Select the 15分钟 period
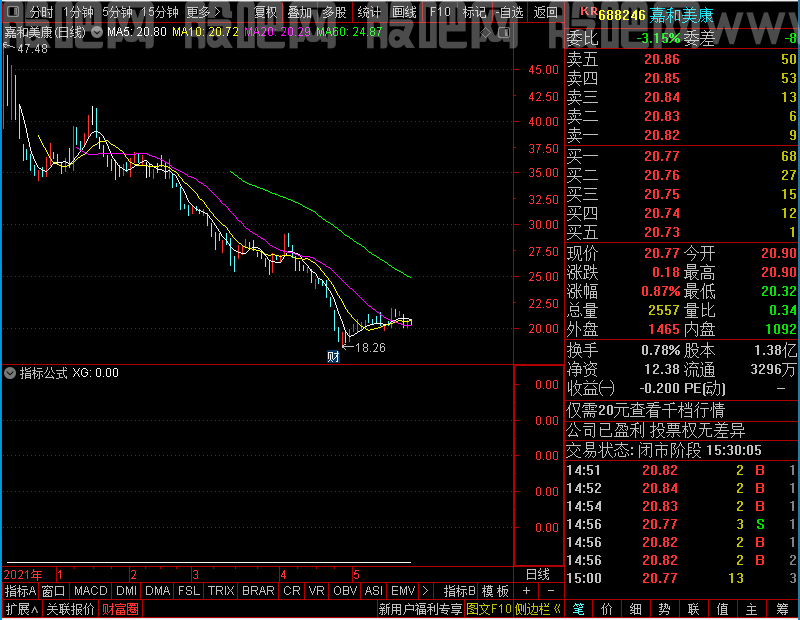This screenshot has height=620, width=800. [160, 12]
